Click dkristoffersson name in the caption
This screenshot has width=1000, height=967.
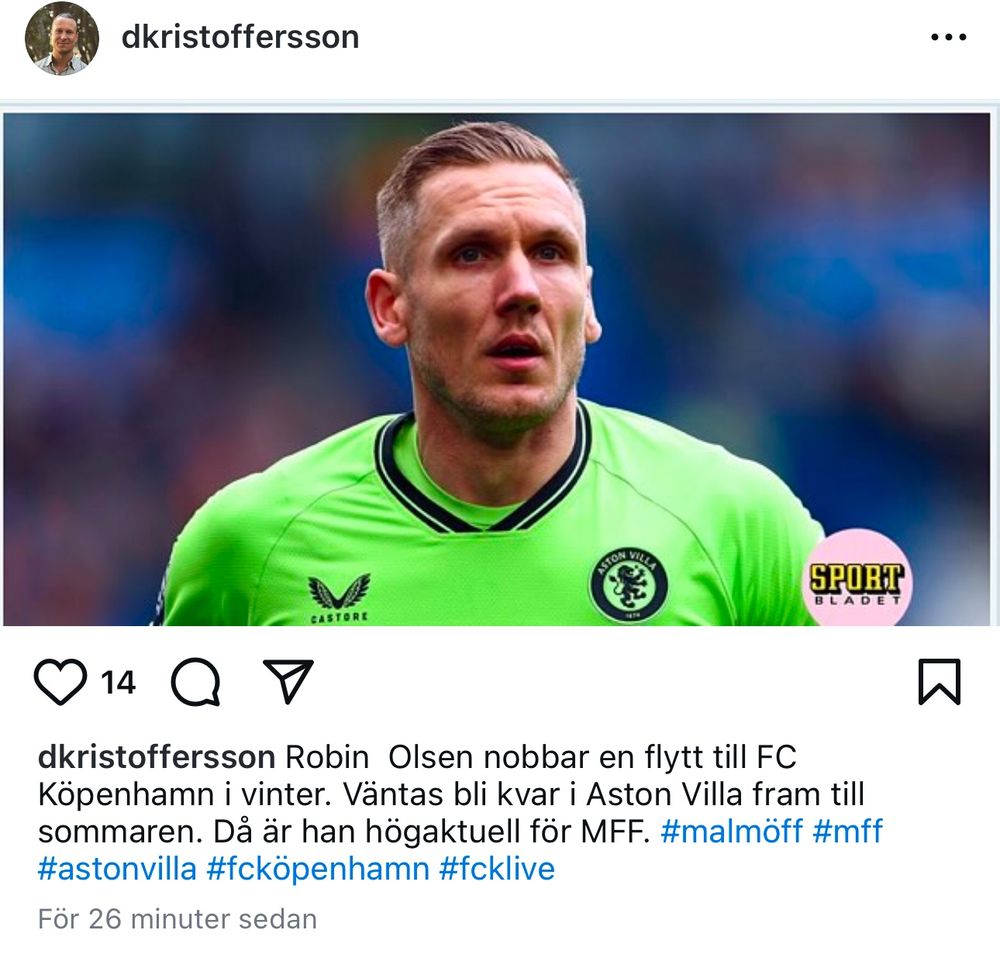tap(157, 757)
